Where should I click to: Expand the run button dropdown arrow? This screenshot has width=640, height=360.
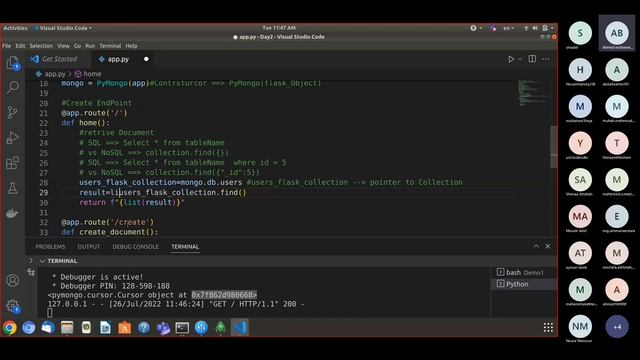point(520,59)
